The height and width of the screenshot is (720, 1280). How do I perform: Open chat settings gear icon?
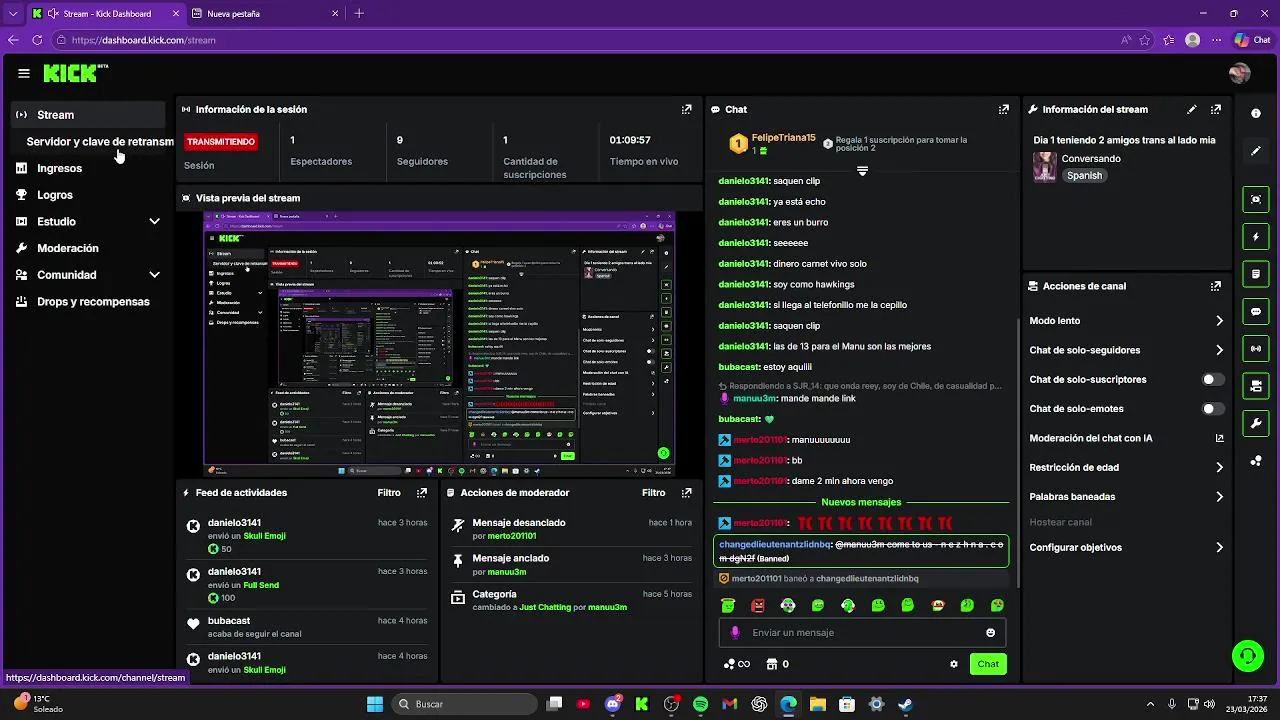point(954,664)
